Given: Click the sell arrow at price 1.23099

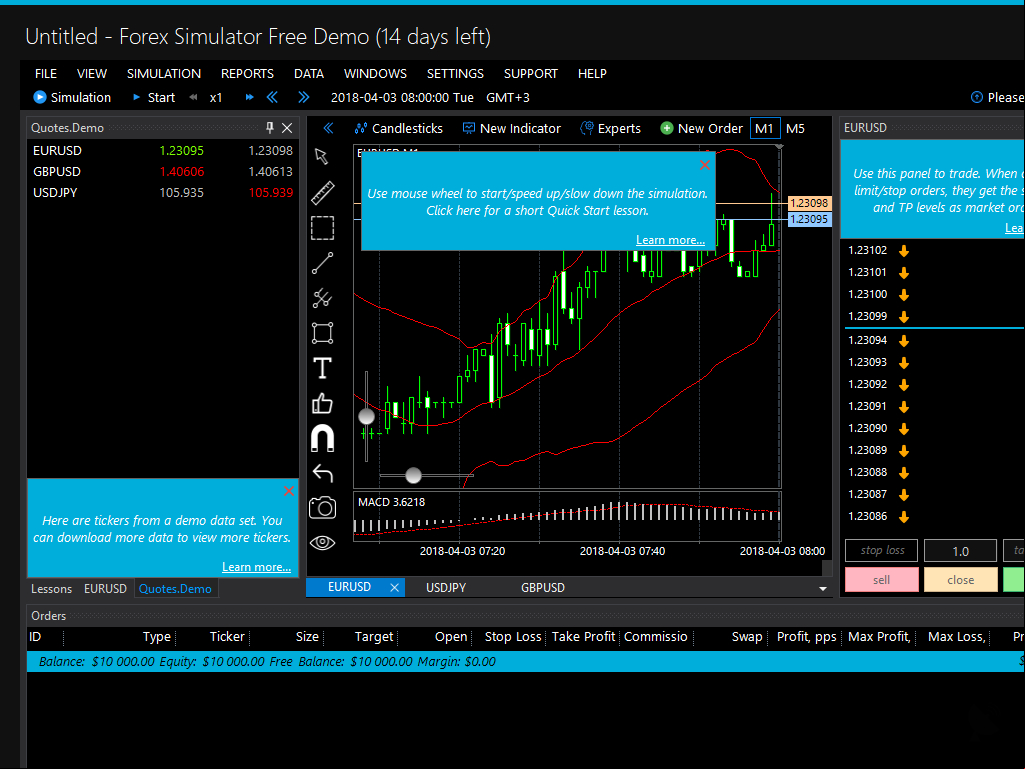Looking at the screenshot, I should click(x=904, y=316).
